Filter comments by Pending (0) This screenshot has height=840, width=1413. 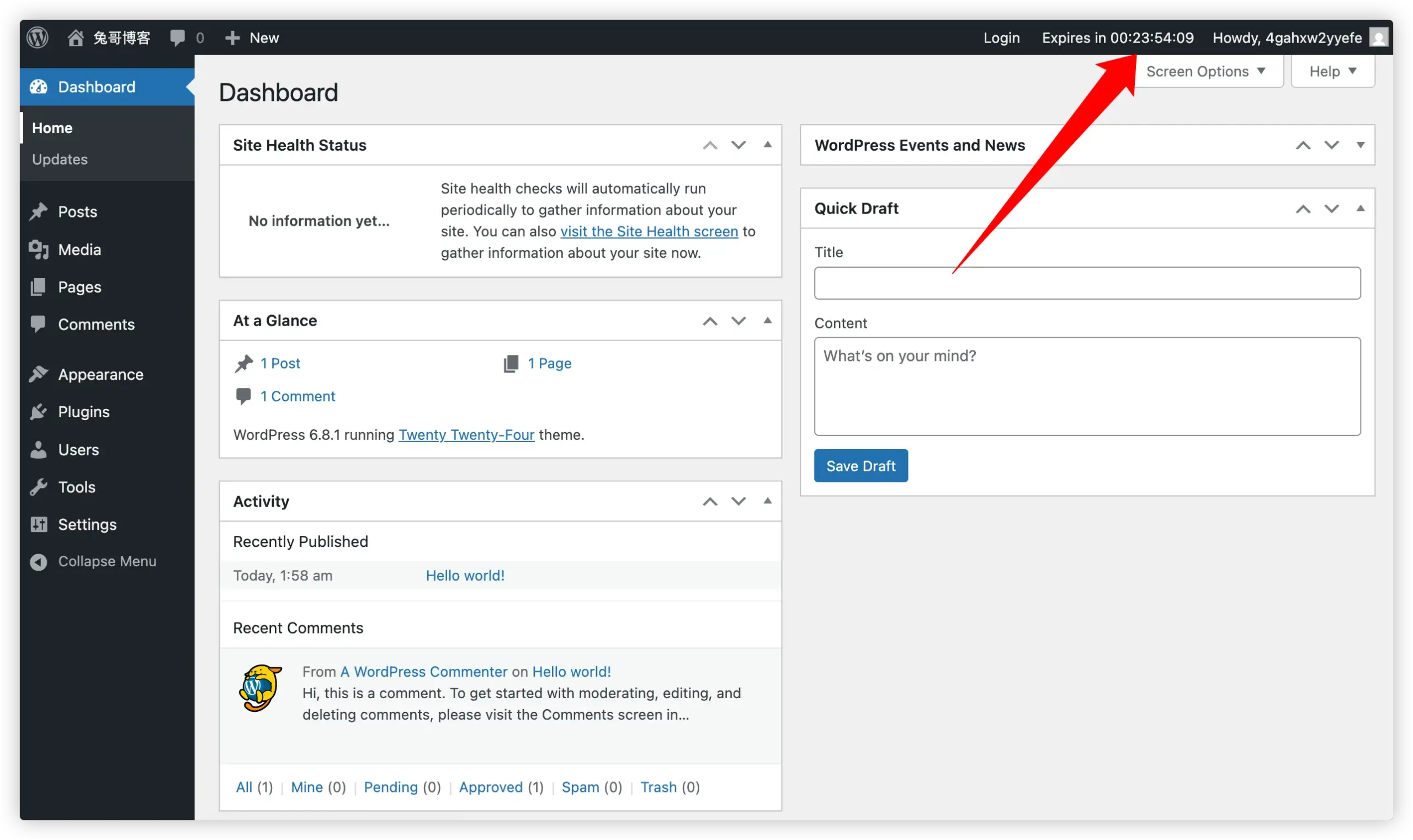[402, 788]
